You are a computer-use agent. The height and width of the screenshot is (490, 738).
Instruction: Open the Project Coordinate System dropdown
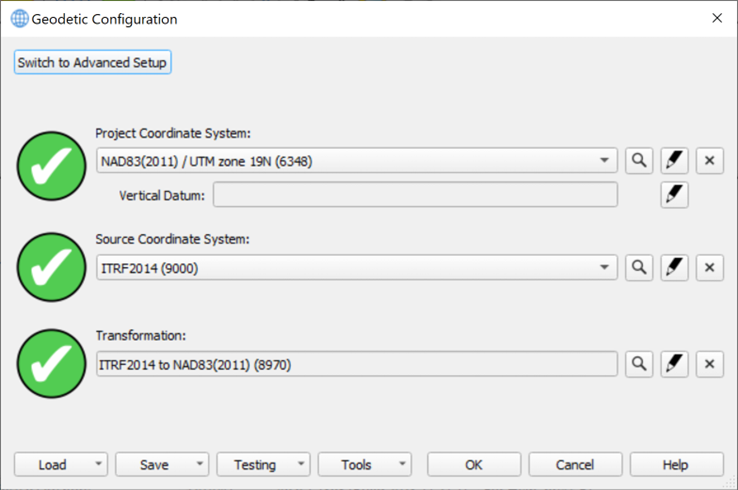point(604,161)
